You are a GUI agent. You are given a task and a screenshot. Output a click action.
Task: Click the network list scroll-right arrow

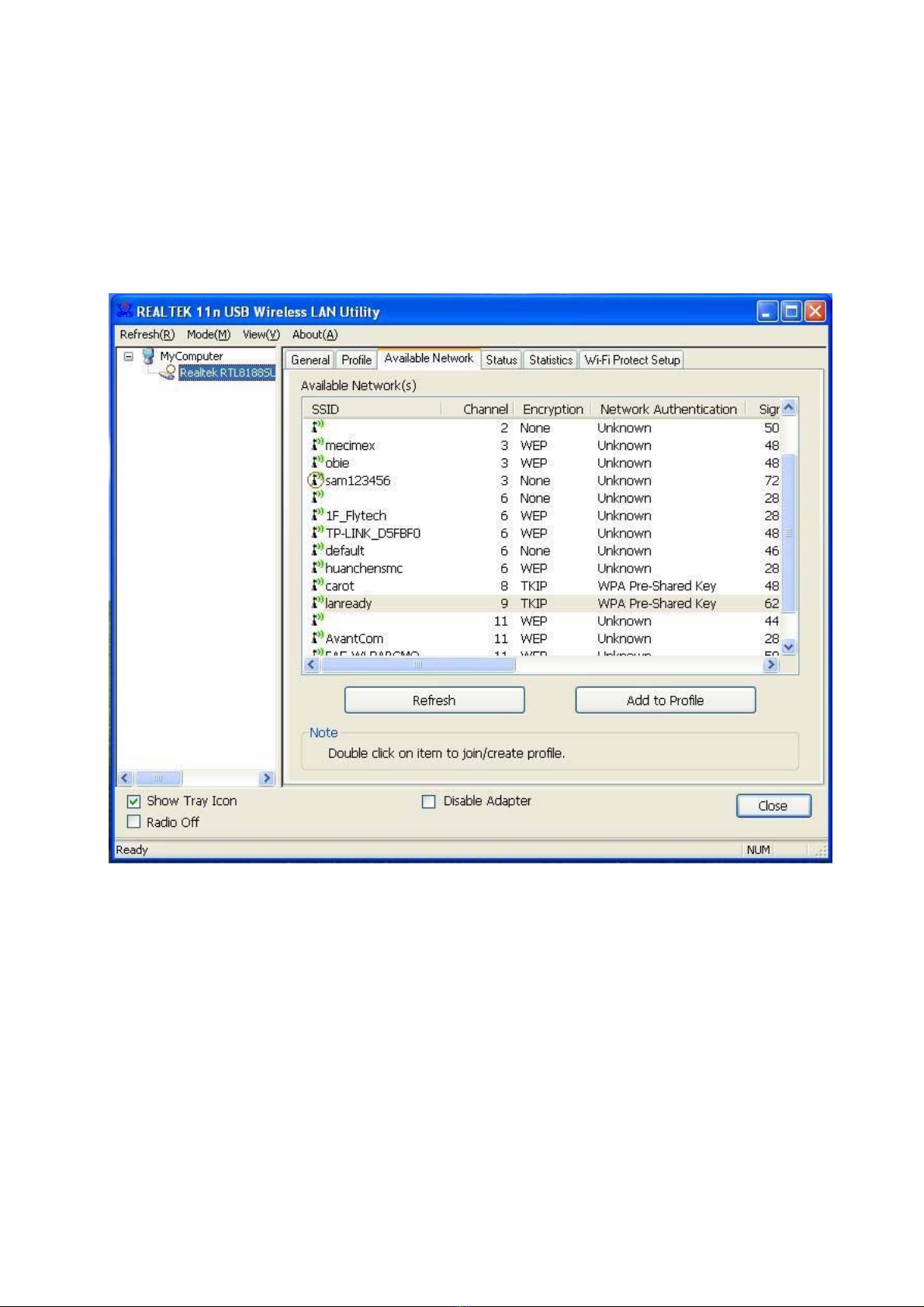pyautogui.click(x=771, y=665)
